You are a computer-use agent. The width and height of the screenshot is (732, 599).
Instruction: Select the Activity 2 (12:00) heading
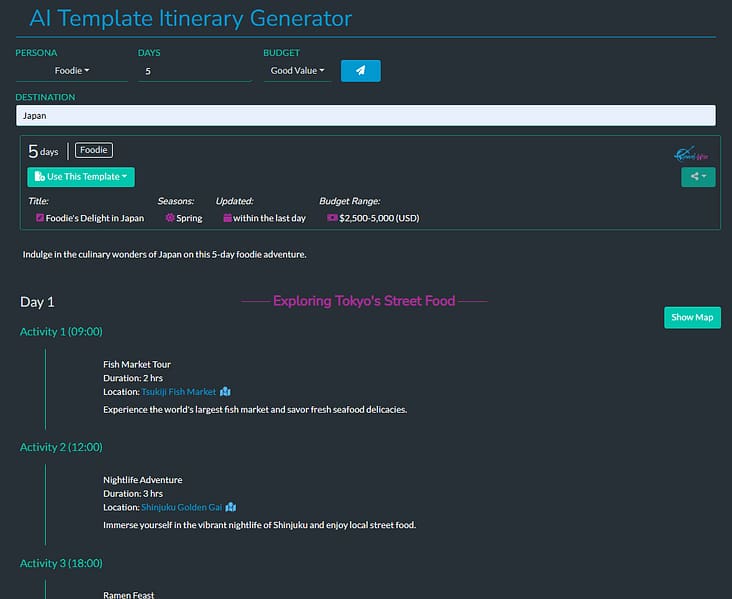[x=61, y=447]
